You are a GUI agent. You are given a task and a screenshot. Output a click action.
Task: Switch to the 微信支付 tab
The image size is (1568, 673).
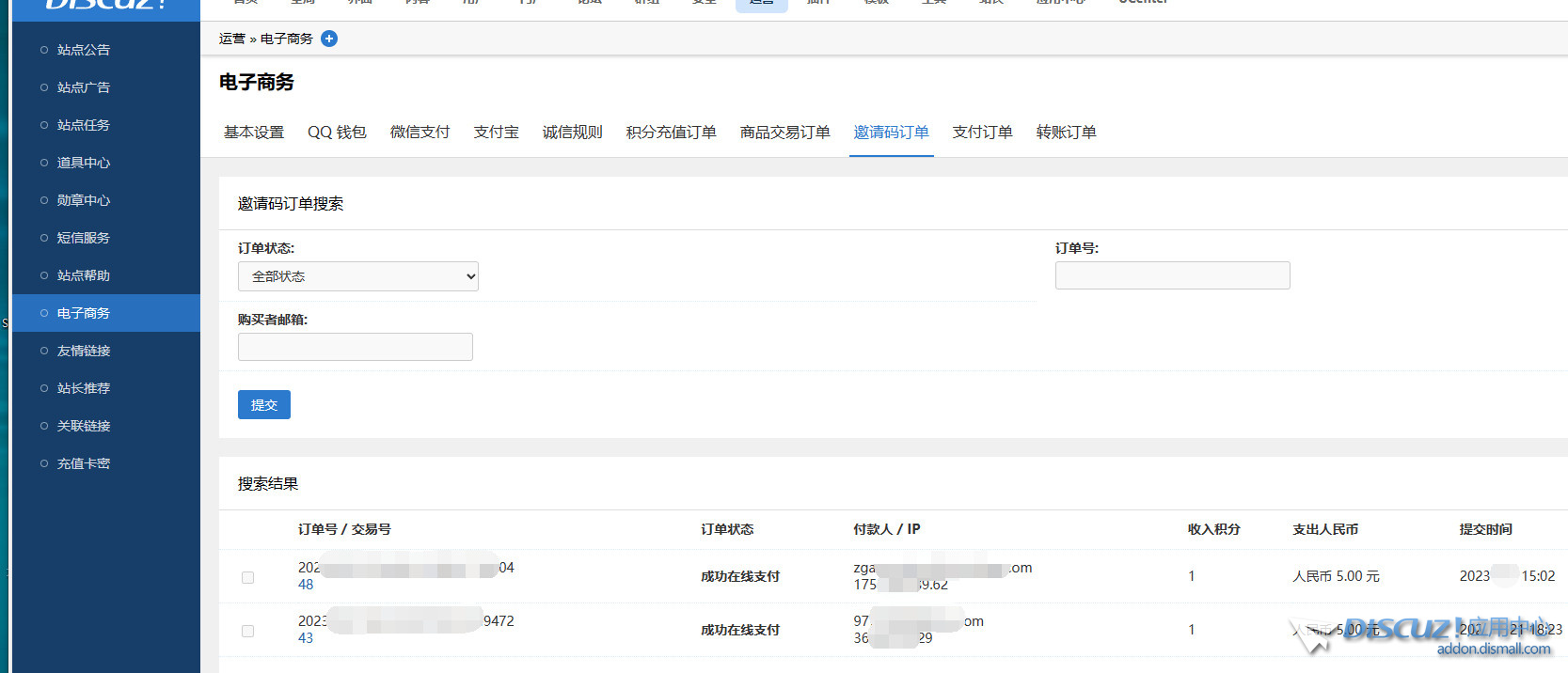(420, 133)
